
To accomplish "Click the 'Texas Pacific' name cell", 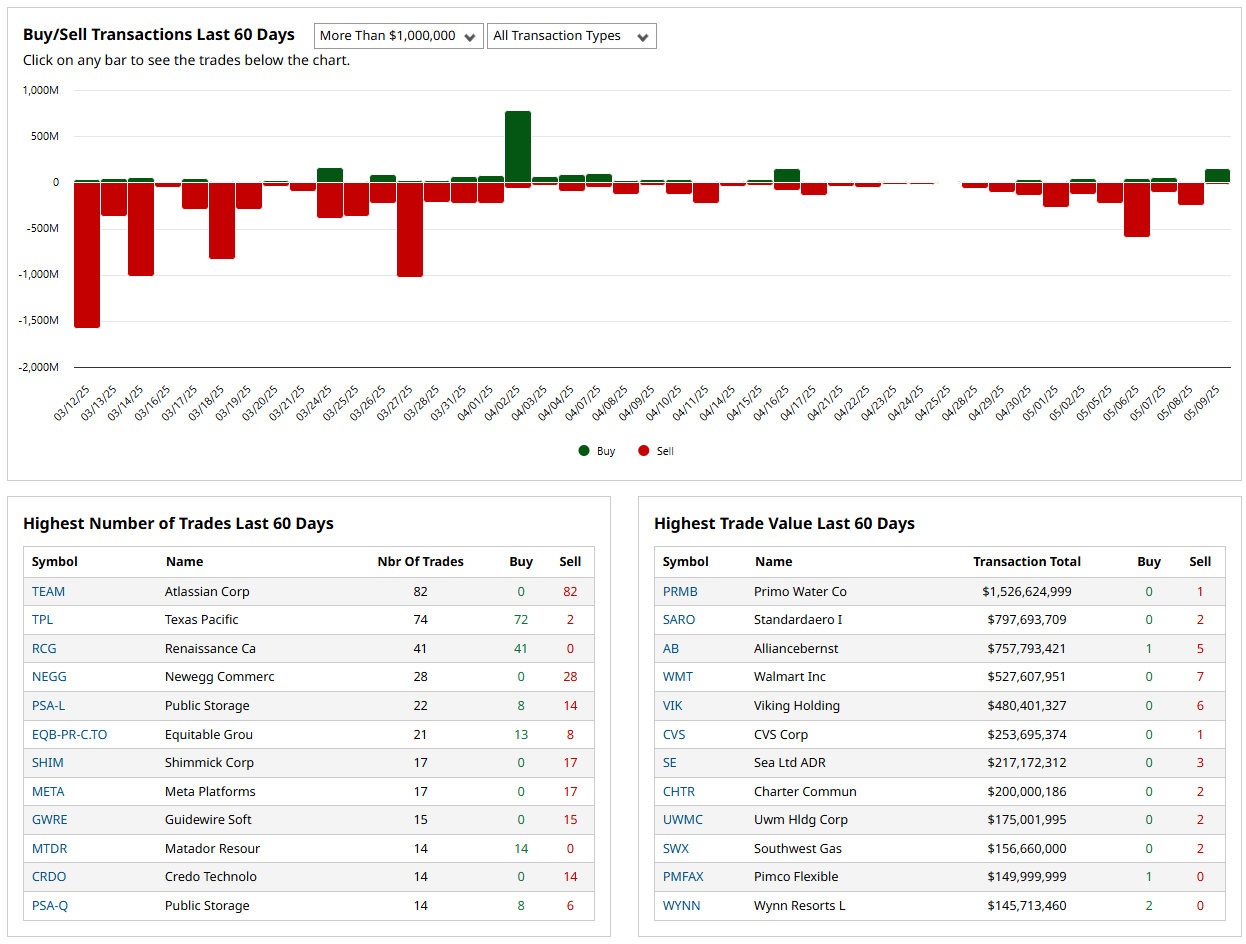I will [x=201, y=620].
